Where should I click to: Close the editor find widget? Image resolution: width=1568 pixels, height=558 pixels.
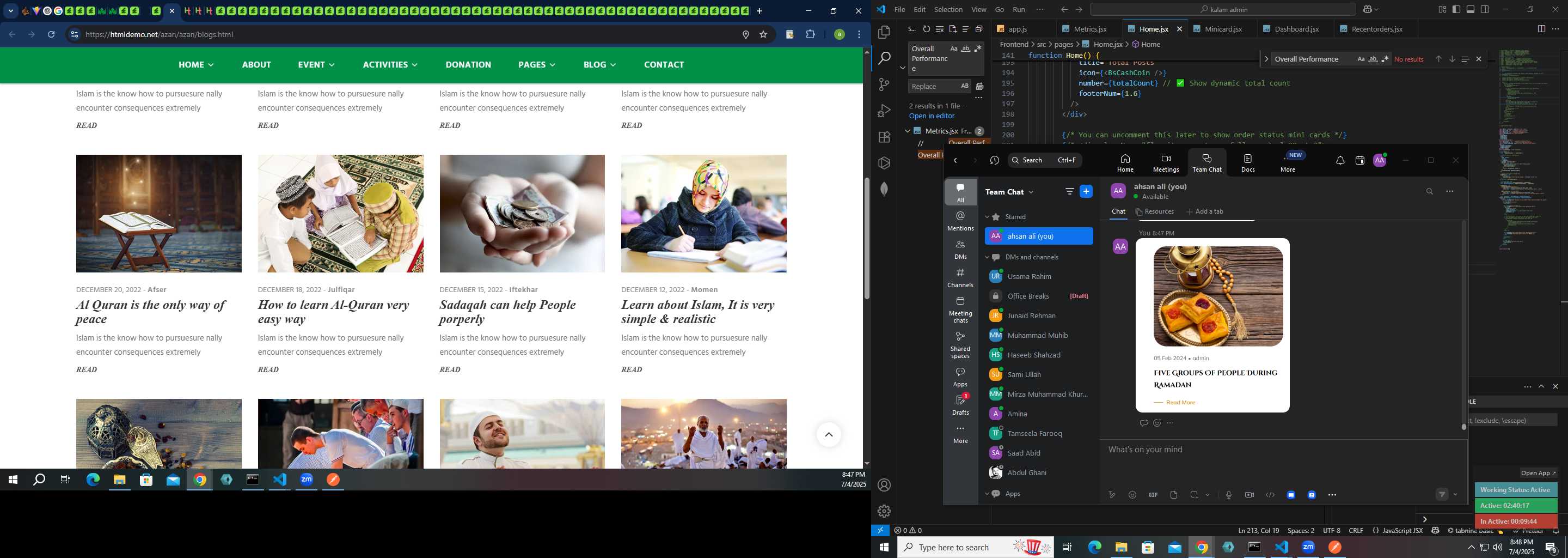pyautogui.click(x=1479, y=59)
